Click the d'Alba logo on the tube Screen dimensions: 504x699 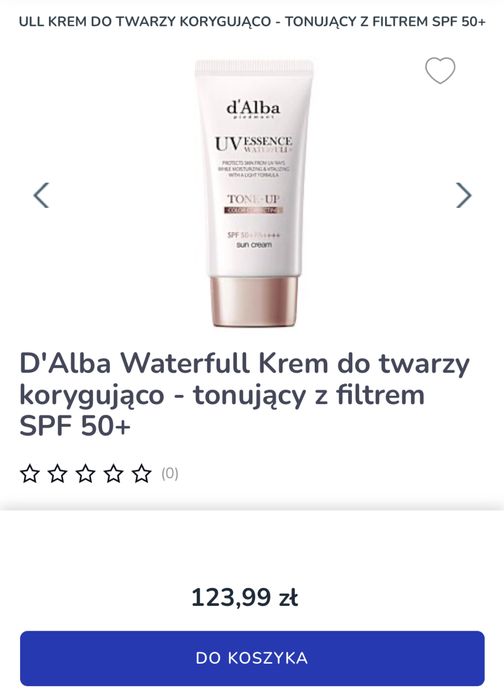click(253, 109)
